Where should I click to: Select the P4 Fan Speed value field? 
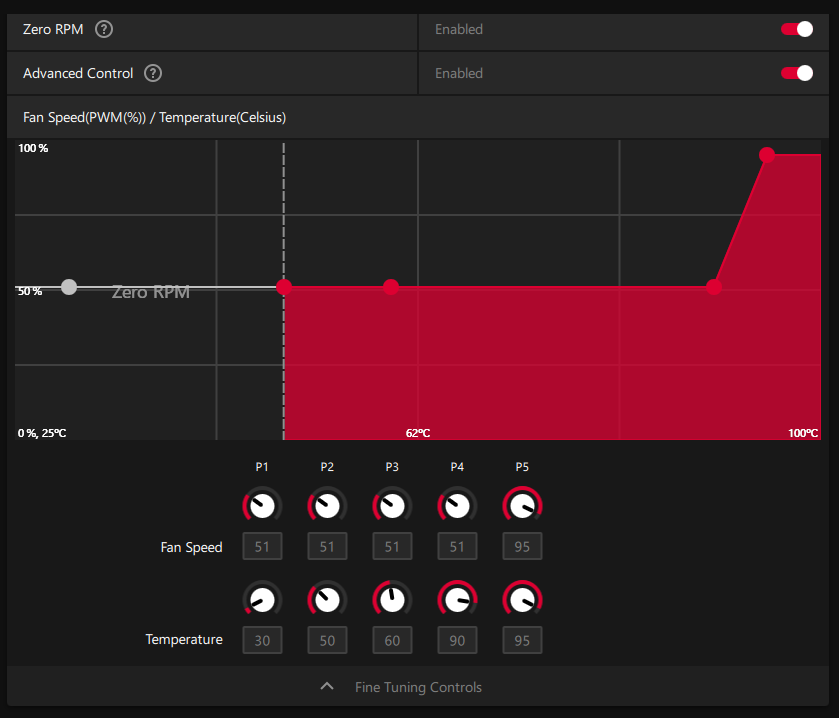point(457,546)
